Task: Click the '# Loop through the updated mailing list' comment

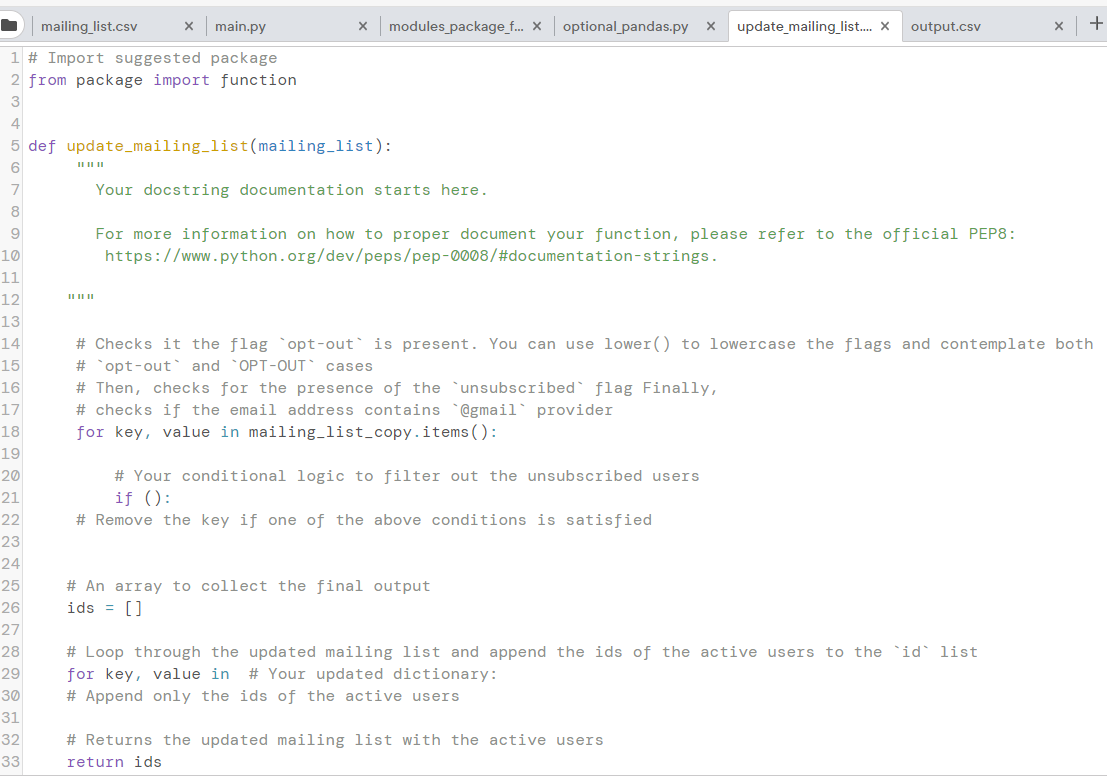Action: pos(522,651)
